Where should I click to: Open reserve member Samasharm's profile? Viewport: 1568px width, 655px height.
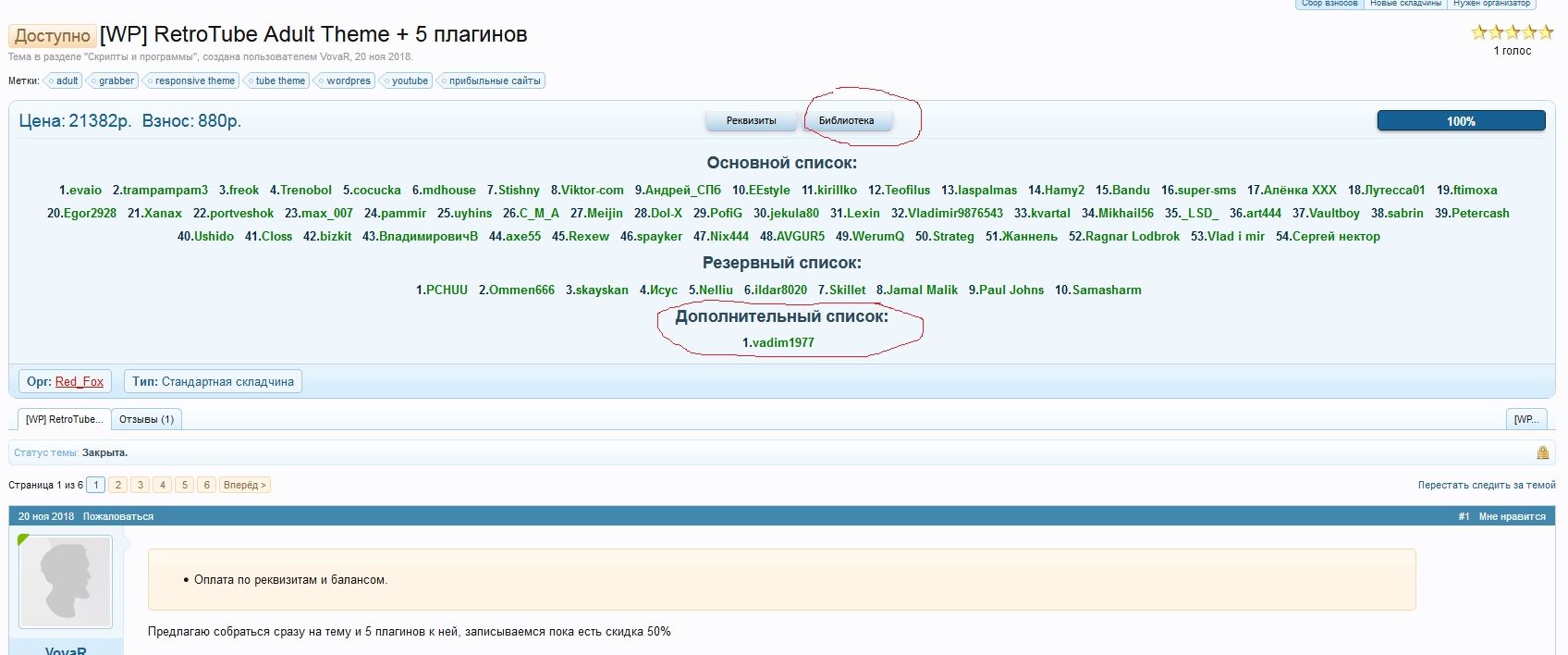(x=1107, y=290)
